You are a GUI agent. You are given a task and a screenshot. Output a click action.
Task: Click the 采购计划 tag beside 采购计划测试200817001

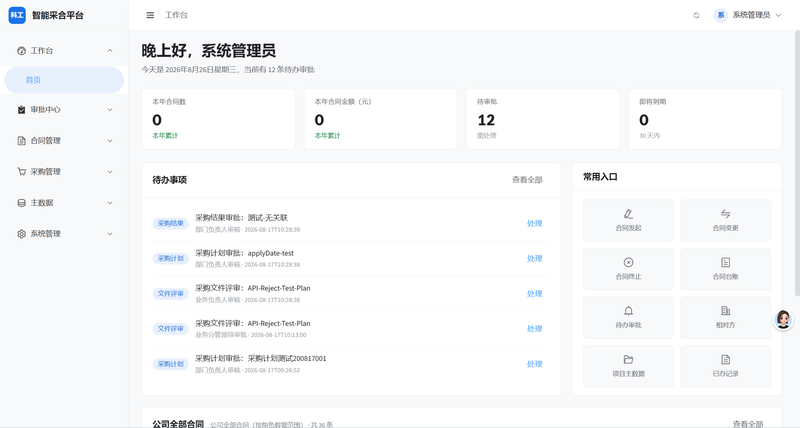[170, 364]
